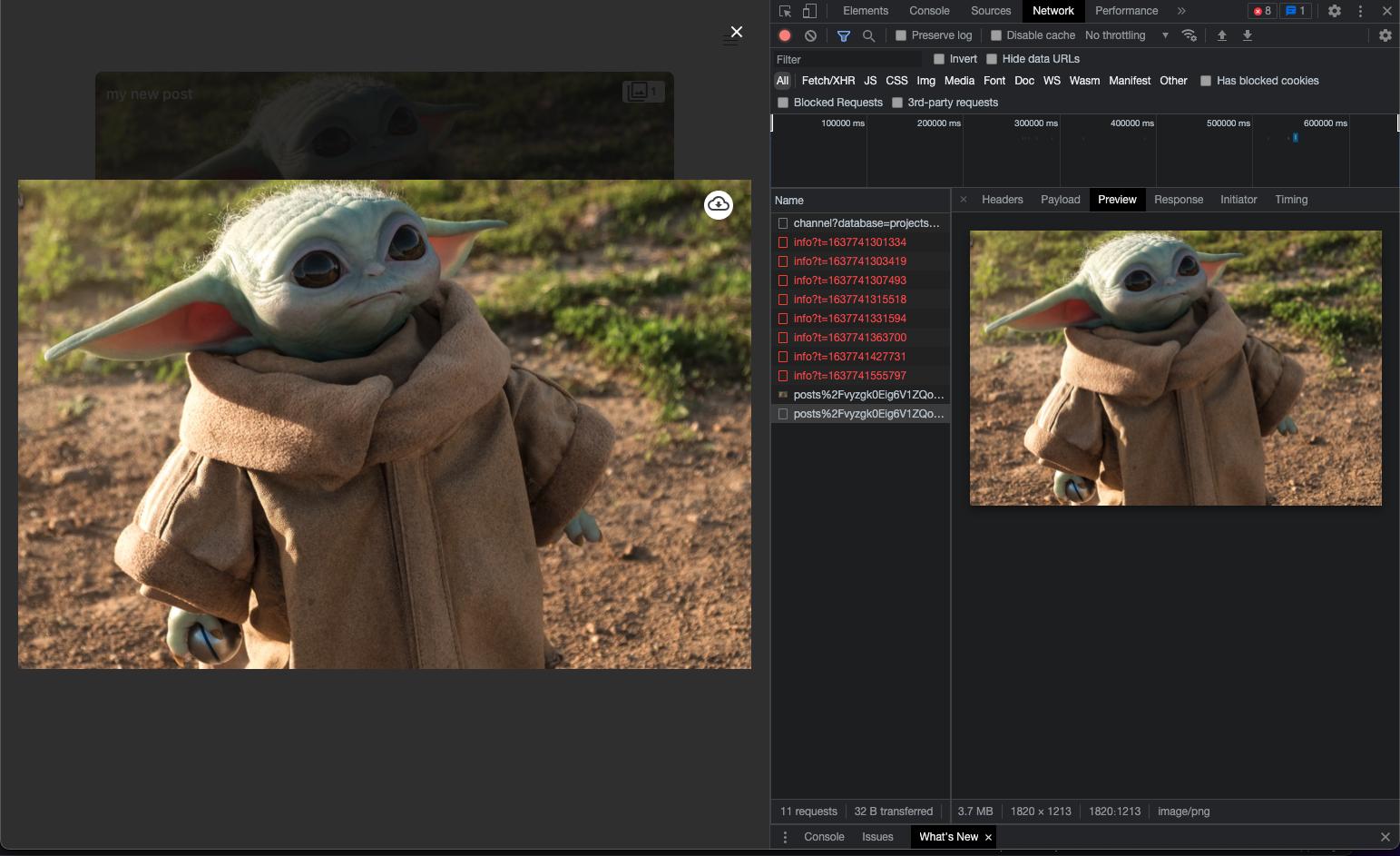Stop recording network log
The image size is (1400, 856).
pyautogui.click(x=785, y=35)
